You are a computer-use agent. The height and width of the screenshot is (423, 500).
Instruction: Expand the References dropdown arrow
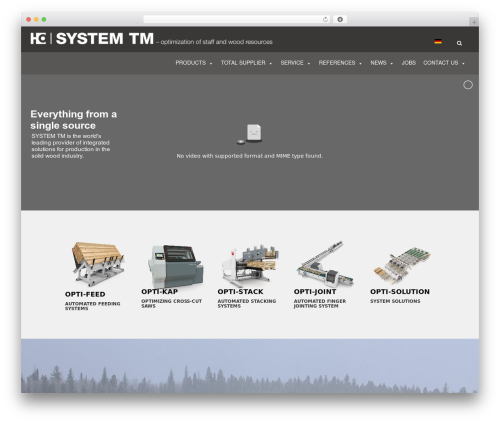(360, 63)
